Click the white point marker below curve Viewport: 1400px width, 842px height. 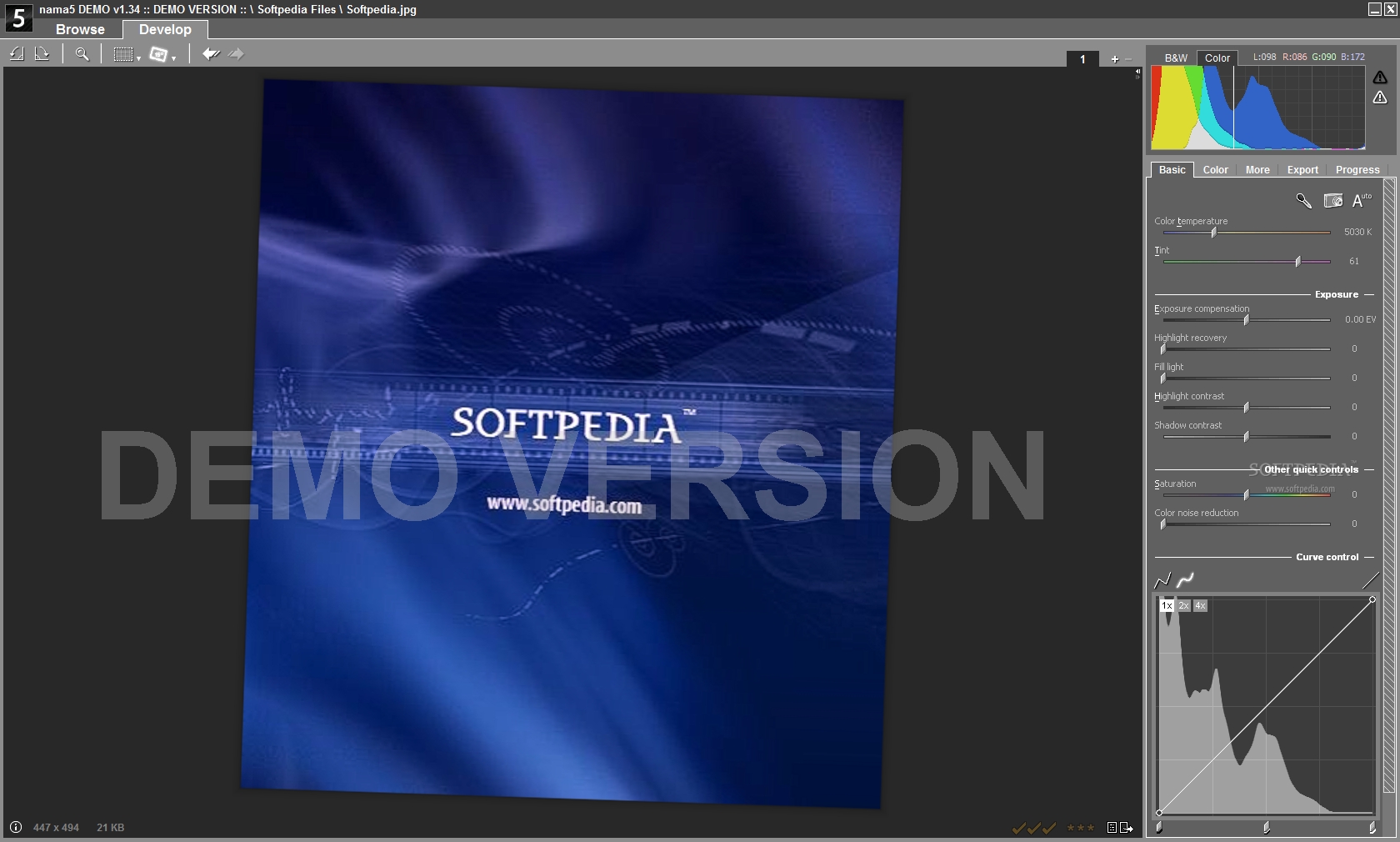[x=1372, y=828]
